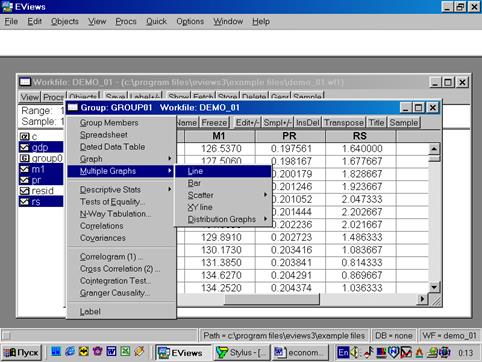
Task: Click the Smpl+/- button
Action: click(278, 122)
